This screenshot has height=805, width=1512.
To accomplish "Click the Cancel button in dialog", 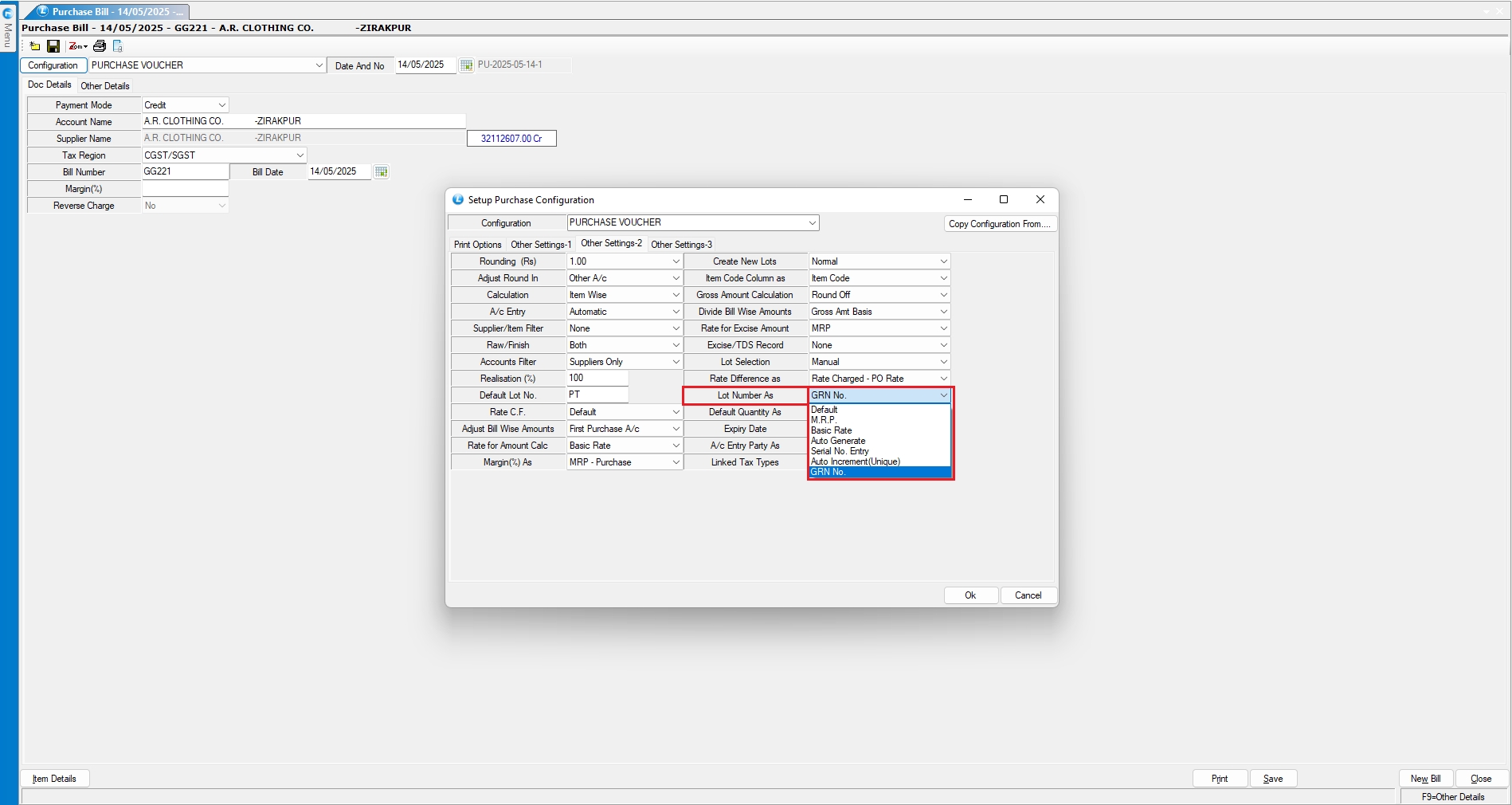I will click(x=1028, y=595).
